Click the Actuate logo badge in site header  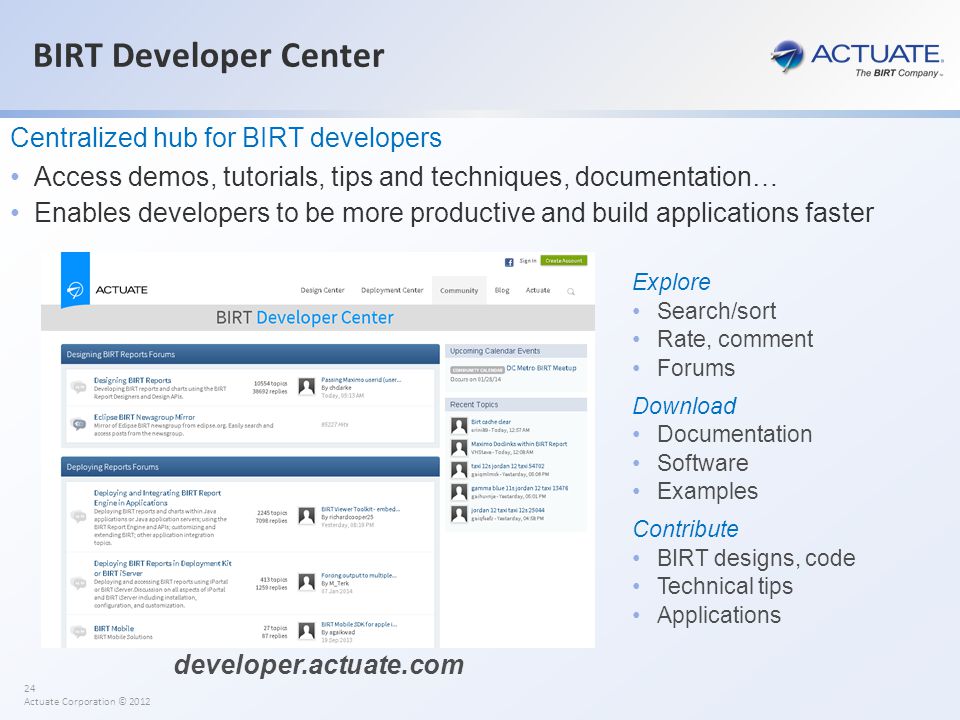[75, 280]
